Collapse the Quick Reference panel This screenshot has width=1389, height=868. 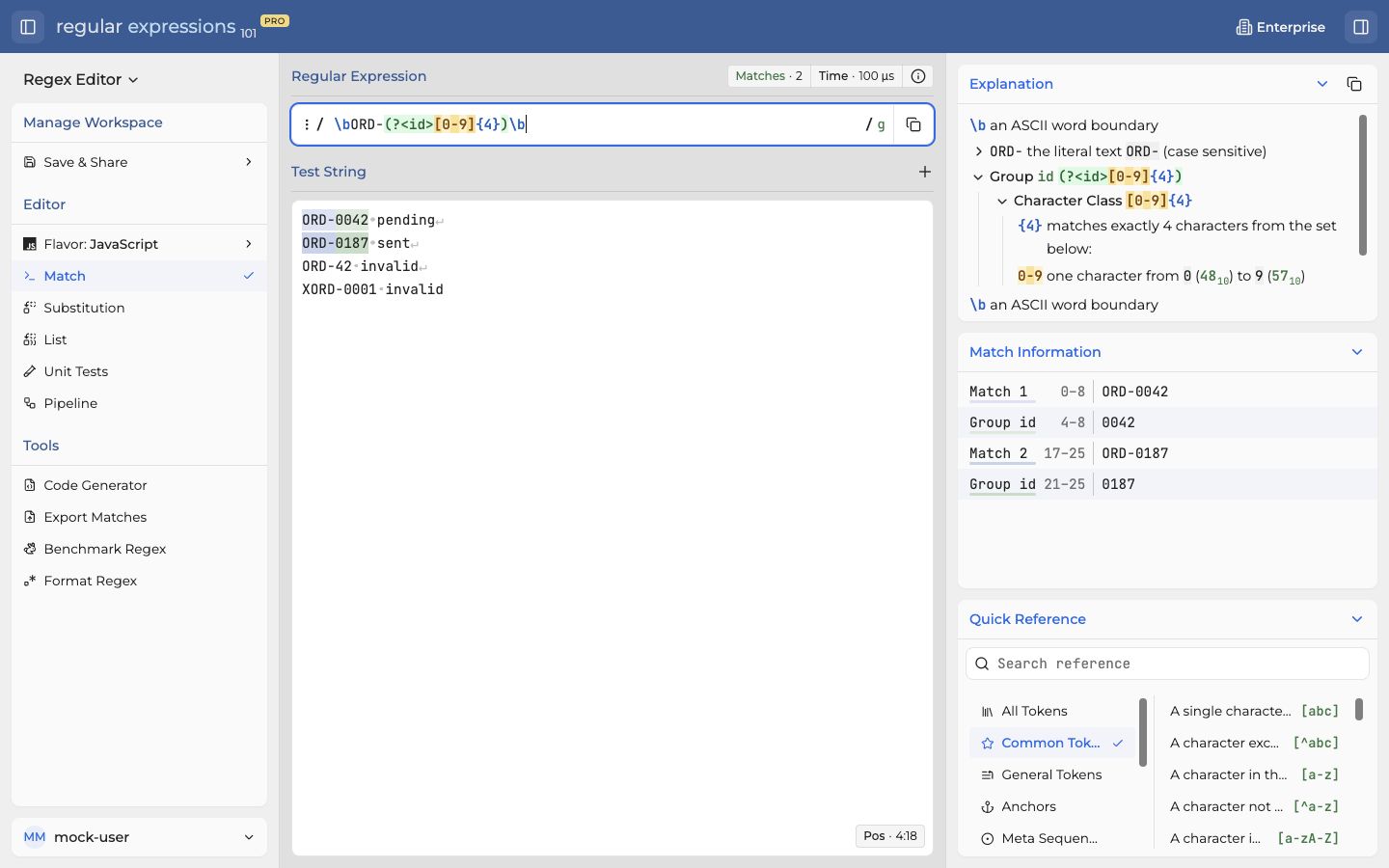pos(1357,619)
